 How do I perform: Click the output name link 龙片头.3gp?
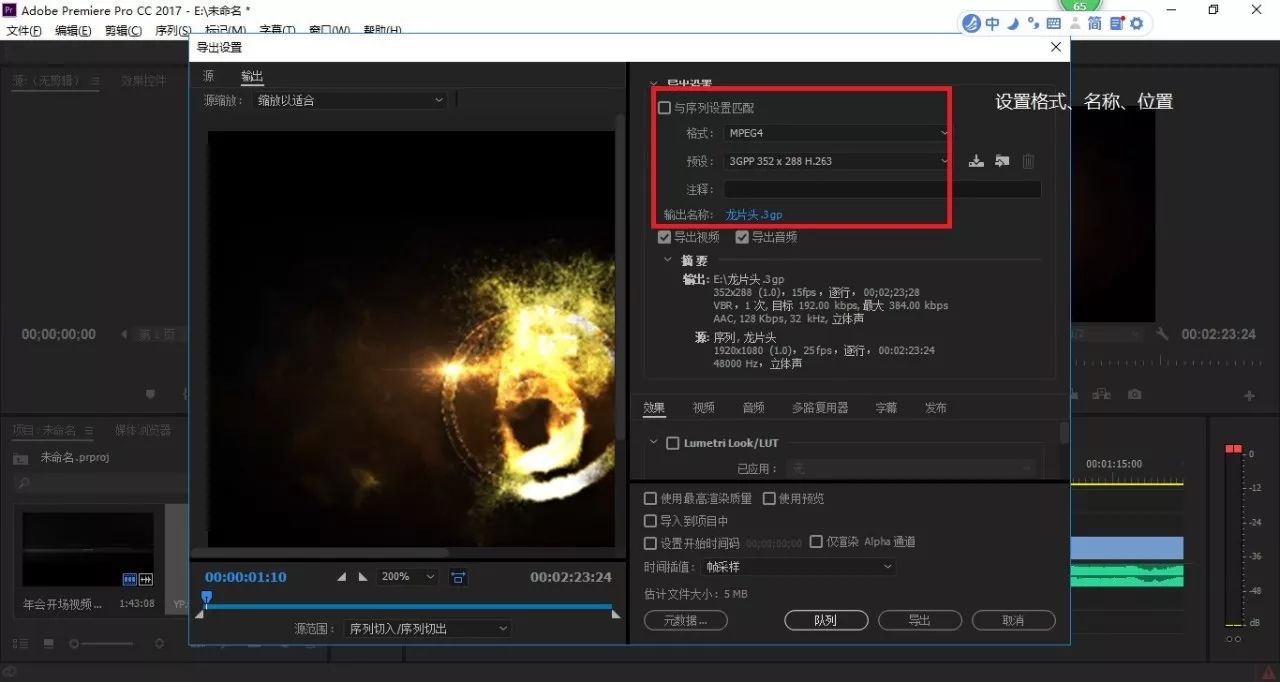[x=754, y=214]
